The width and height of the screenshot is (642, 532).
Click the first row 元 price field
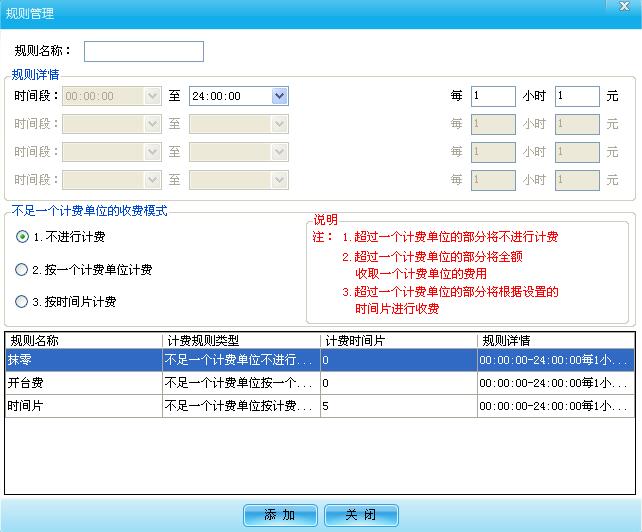pos(577,96)
